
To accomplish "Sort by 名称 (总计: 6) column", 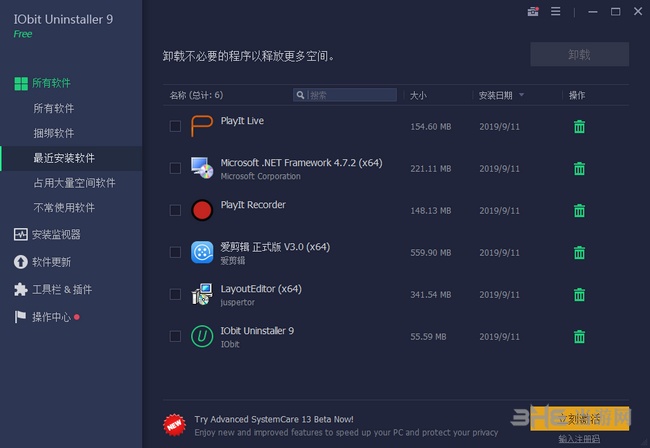I will coord(196,95).
